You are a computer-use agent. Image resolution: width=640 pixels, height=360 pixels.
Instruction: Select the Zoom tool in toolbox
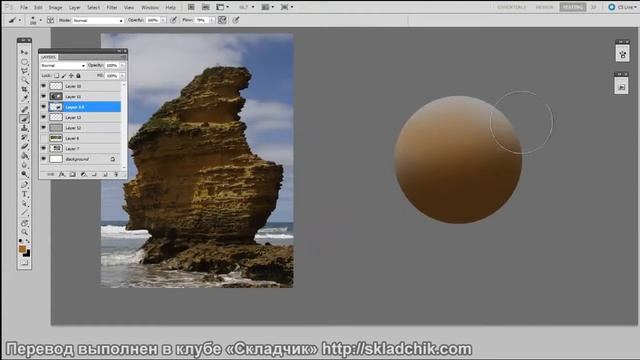tap(24, 232)
